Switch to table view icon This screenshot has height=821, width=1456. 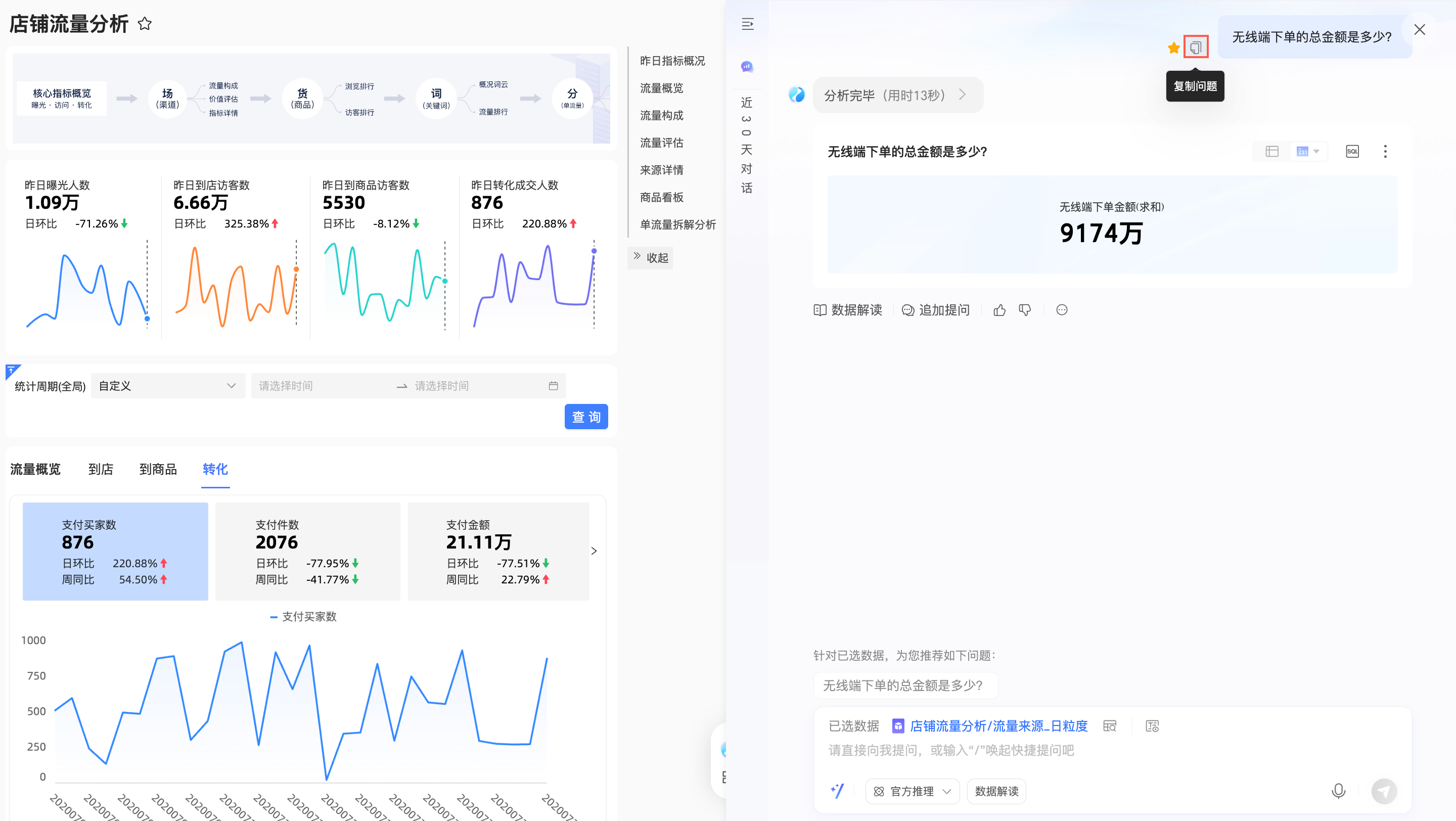click(1272, 152)
